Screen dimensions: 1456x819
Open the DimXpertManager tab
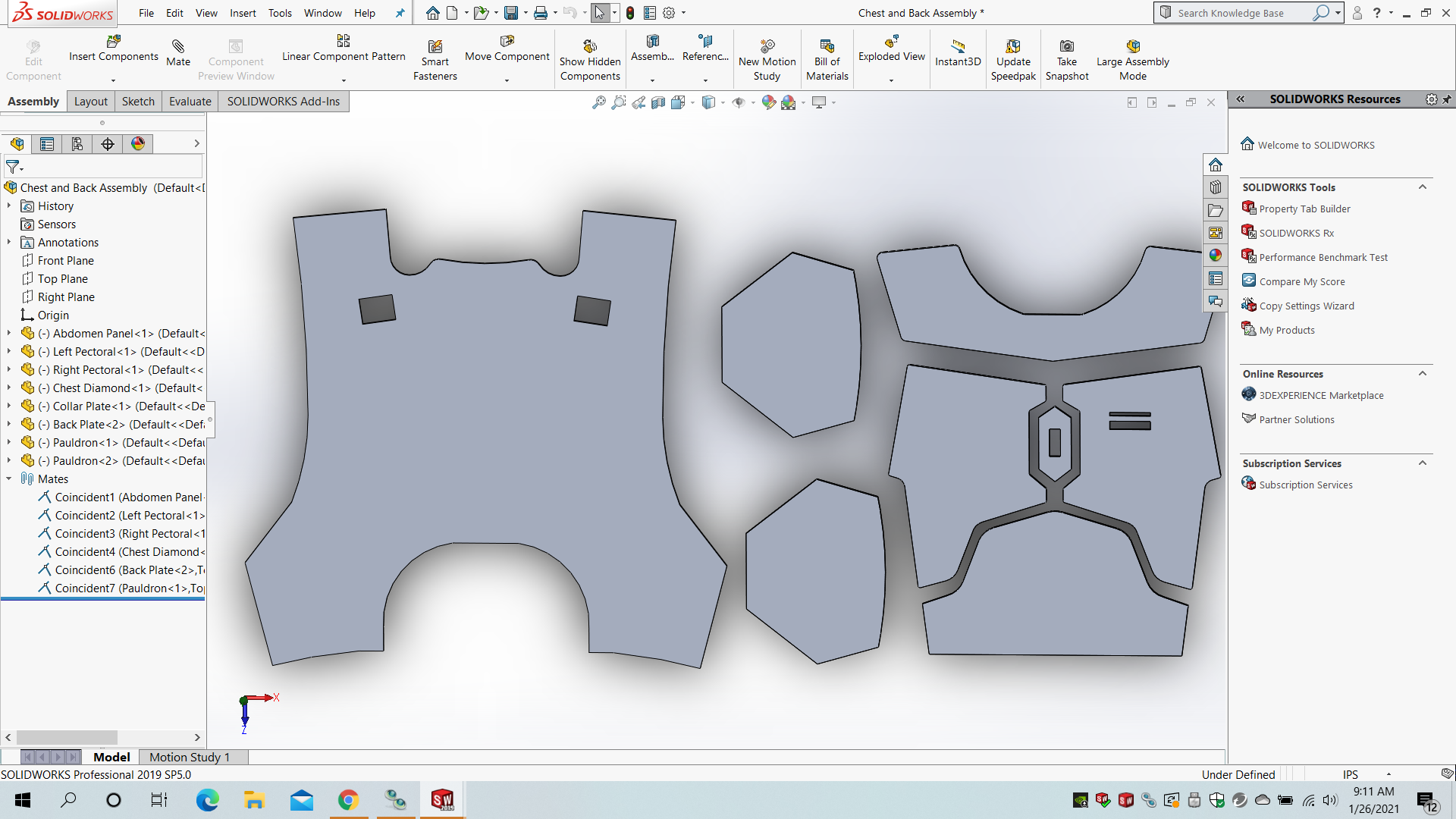click(x=108, y=144)
